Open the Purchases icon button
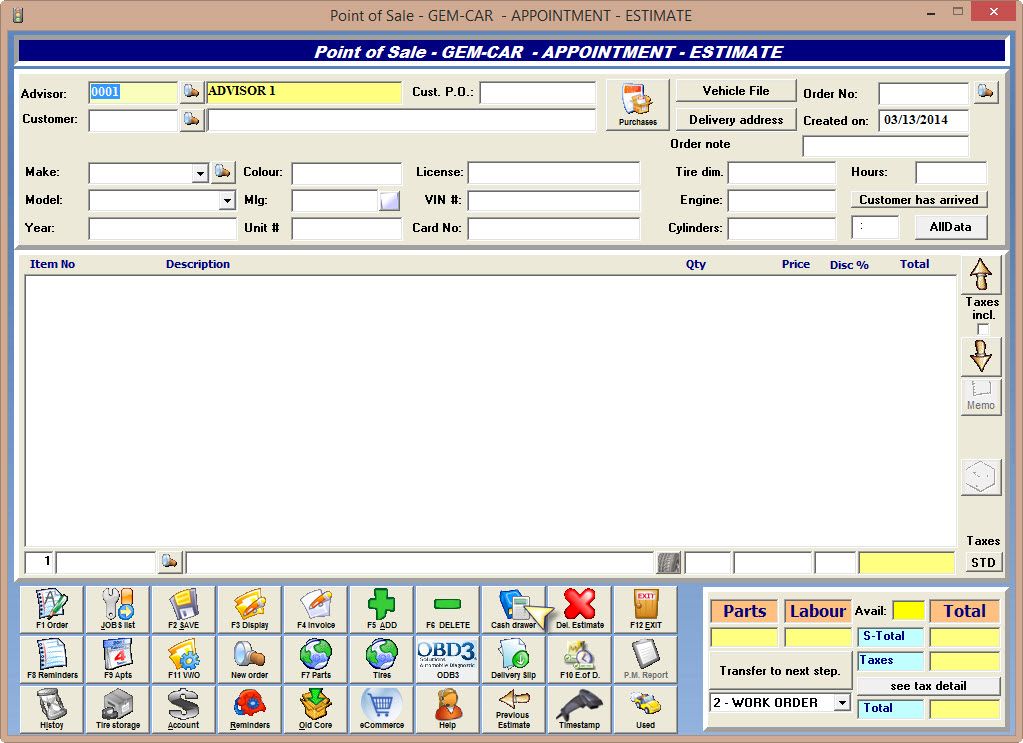The width and height of the screenshot is (1023, 743). (x=637, y=105)
